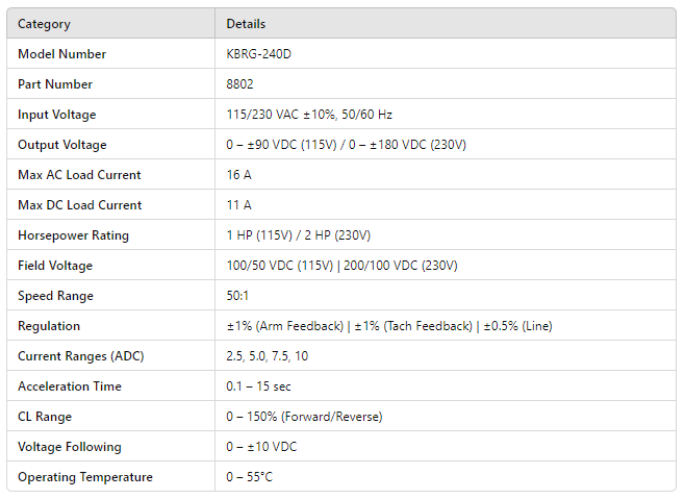Click the Regulation details cell
The width and height of the screenshot is (686, 500).
coord(389,326)
